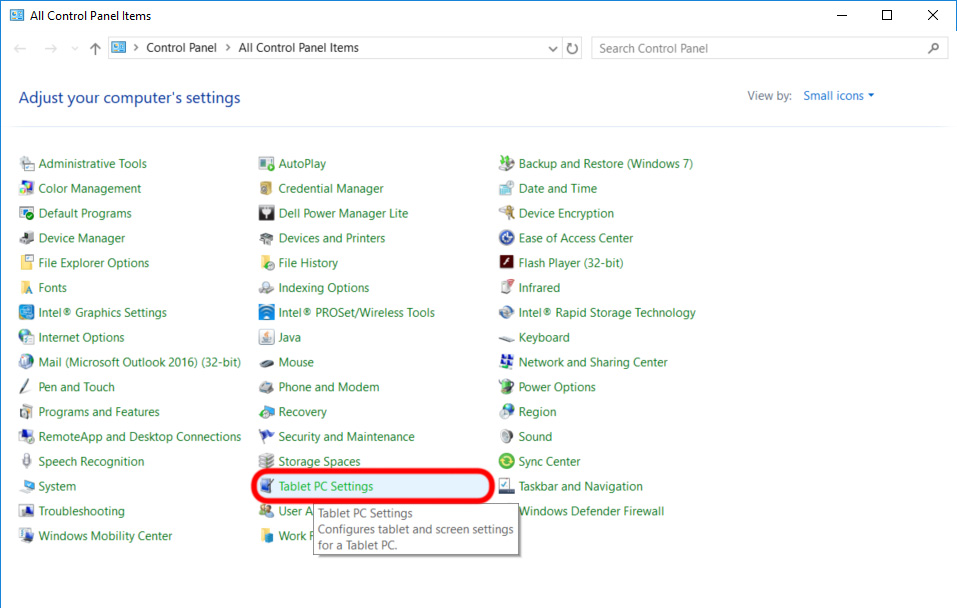
Task: Expand the Control Panel breadcrumb chevron
Action: [226, 47]
